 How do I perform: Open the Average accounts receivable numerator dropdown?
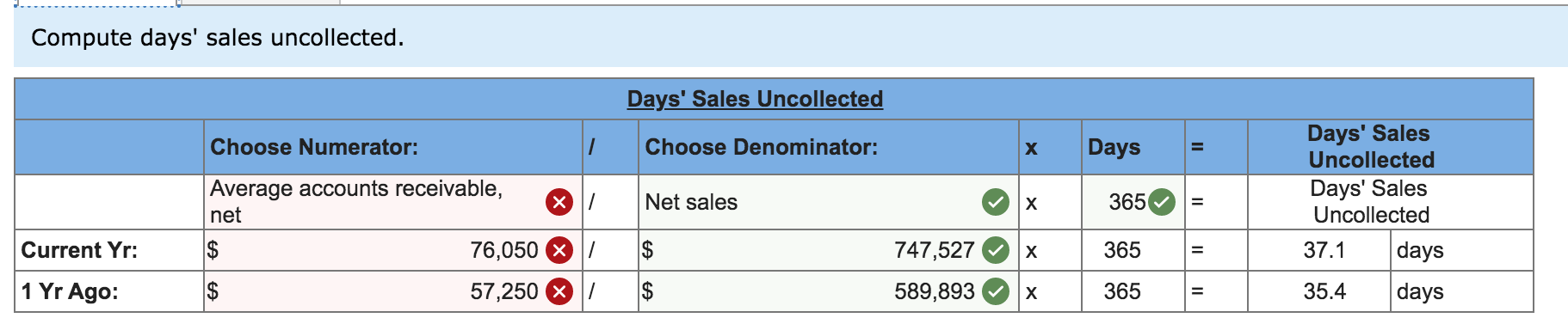(392, 202)
